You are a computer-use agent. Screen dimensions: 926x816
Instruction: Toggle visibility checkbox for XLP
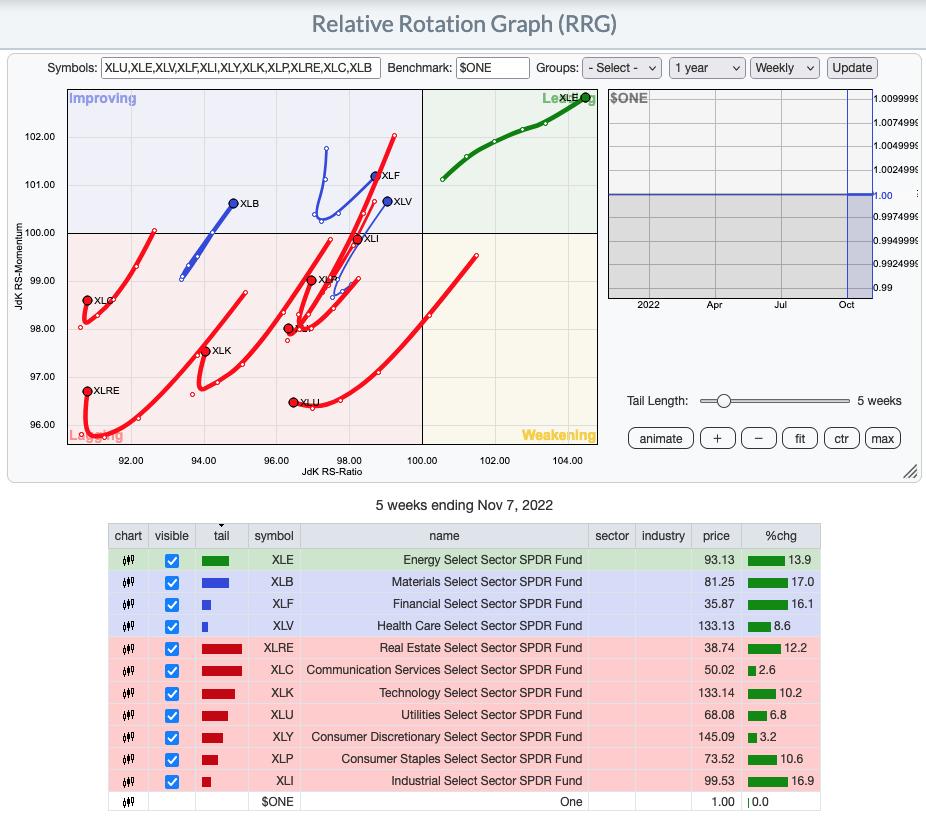coord(172,759)
